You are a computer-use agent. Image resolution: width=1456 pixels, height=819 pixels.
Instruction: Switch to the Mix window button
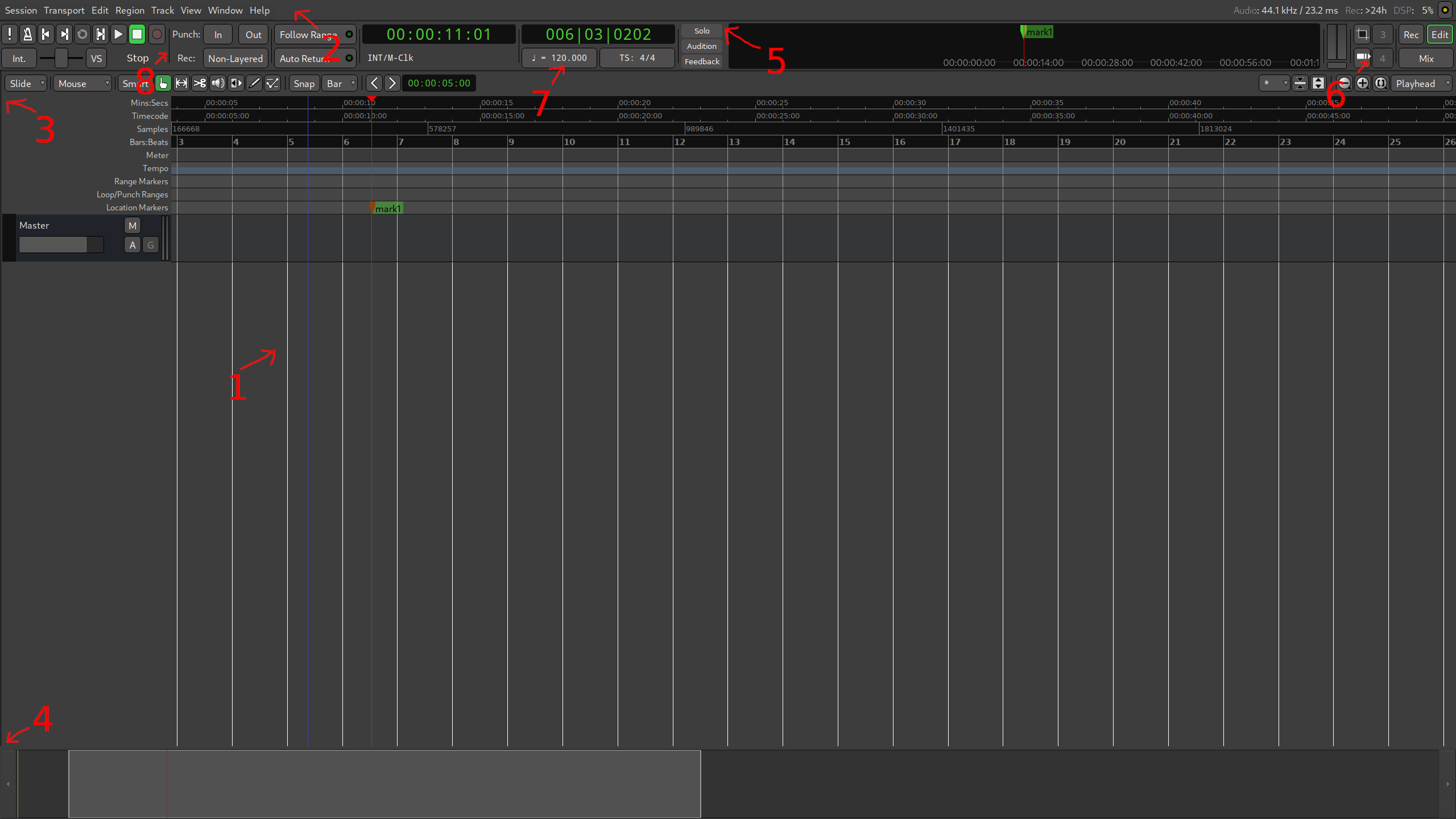click(x=1426, y=58)
